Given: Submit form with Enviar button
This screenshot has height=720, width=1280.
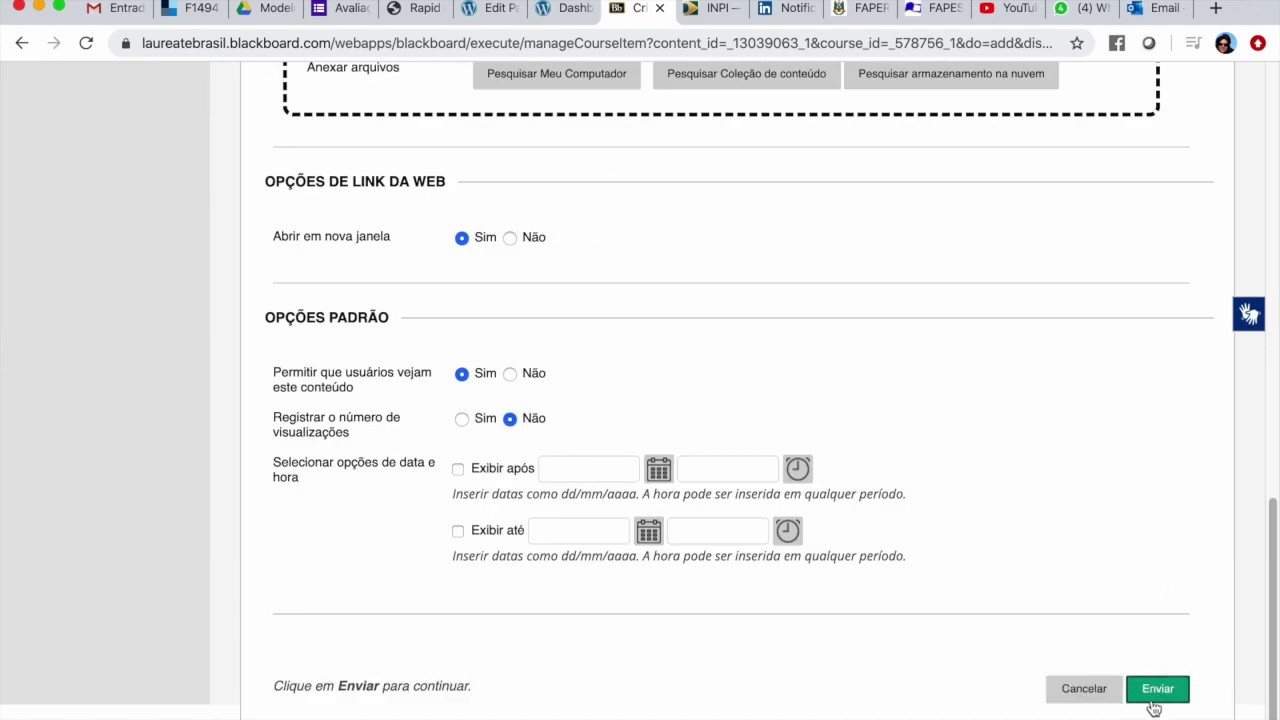Looking at the screenshot, I should click(1158, 689).
